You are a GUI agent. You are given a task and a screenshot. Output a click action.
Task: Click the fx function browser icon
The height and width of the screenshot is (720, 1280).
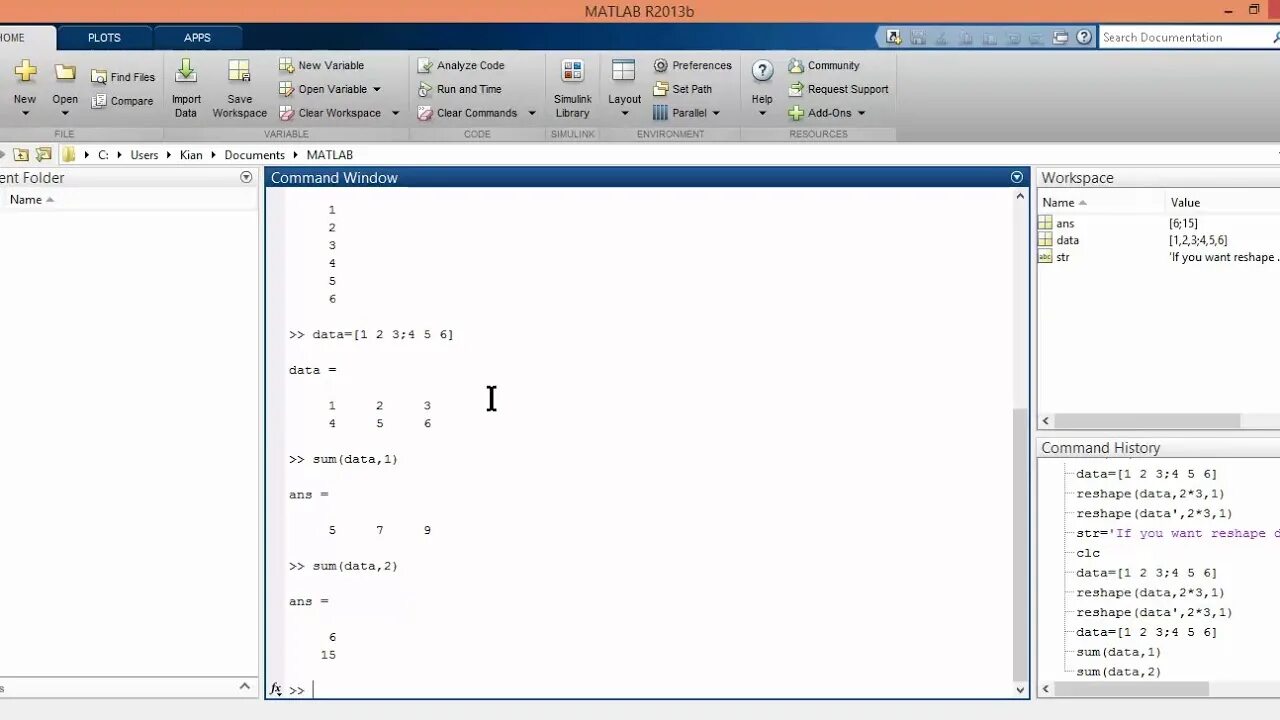click(276, 689)
